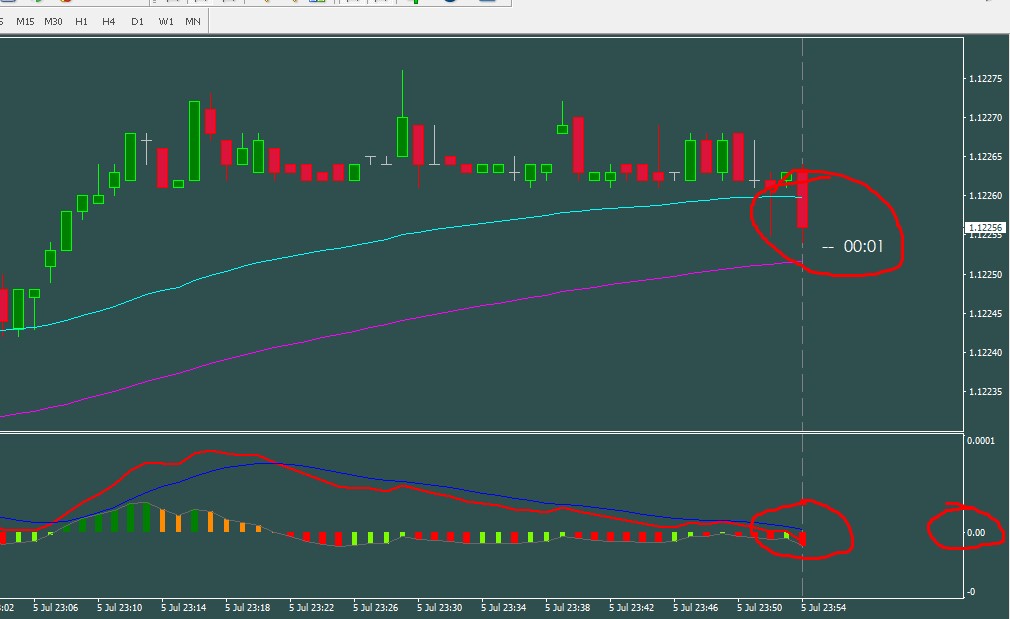The width and height of the screenshot is (1010, 619).
Task: Click the 5 Jul 23:54 time label
Action: (x=824, y=607)
